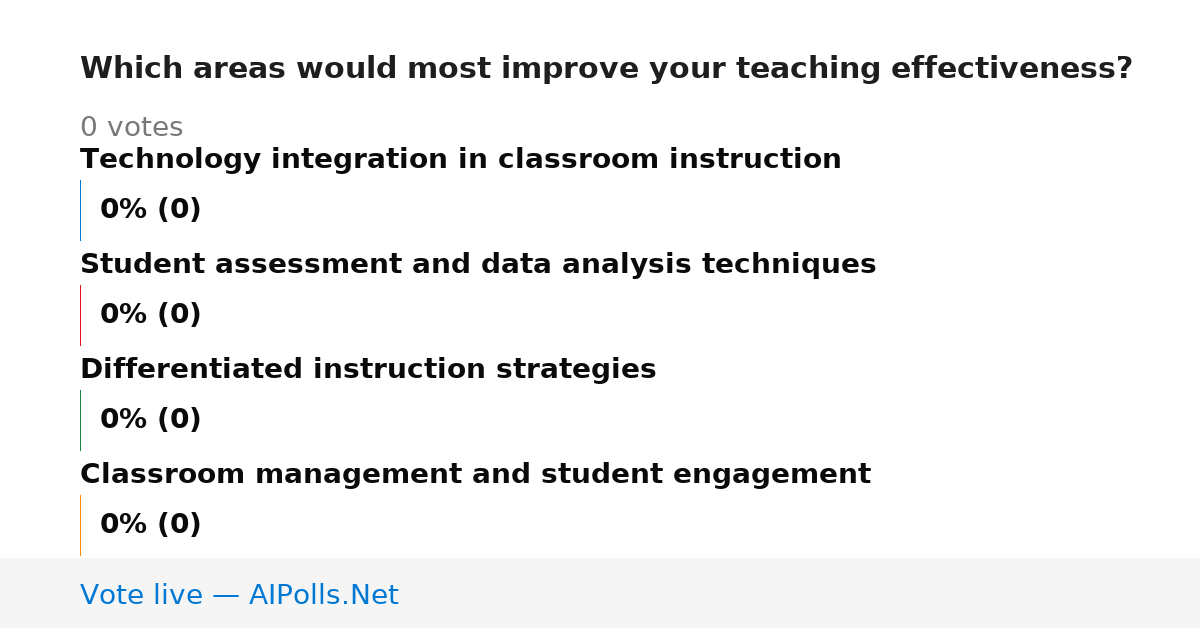Click the poll question heading
Image resolution: width=1200 pixels, height=628 pixels.
point(606,69)
